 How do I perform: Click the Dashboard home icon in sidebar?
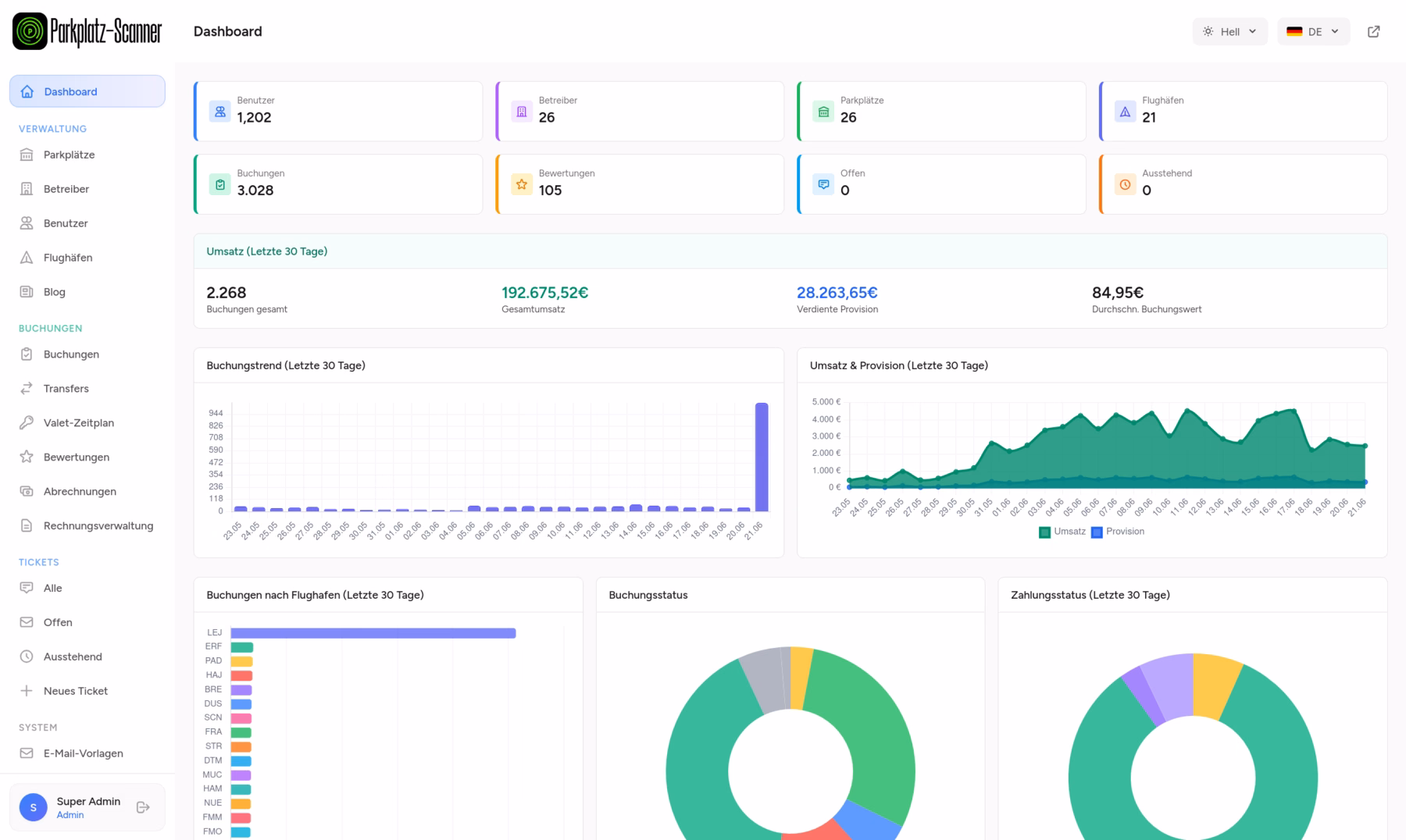(x=27, y=91)
